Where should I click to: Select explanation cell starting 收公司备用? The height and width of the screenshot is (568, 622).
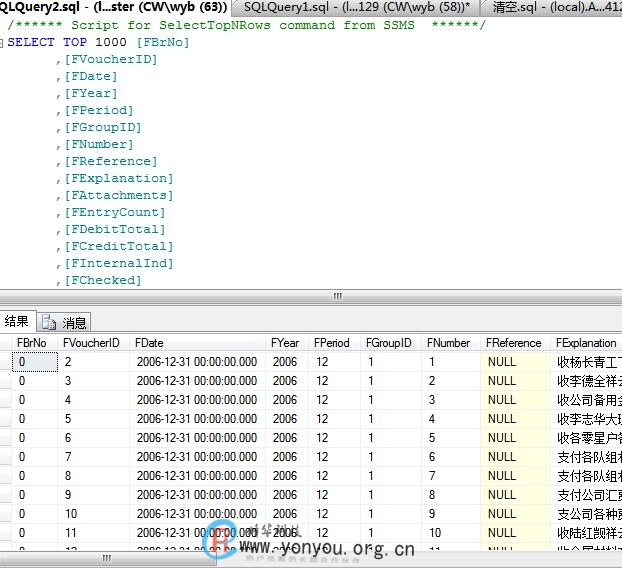586,400
